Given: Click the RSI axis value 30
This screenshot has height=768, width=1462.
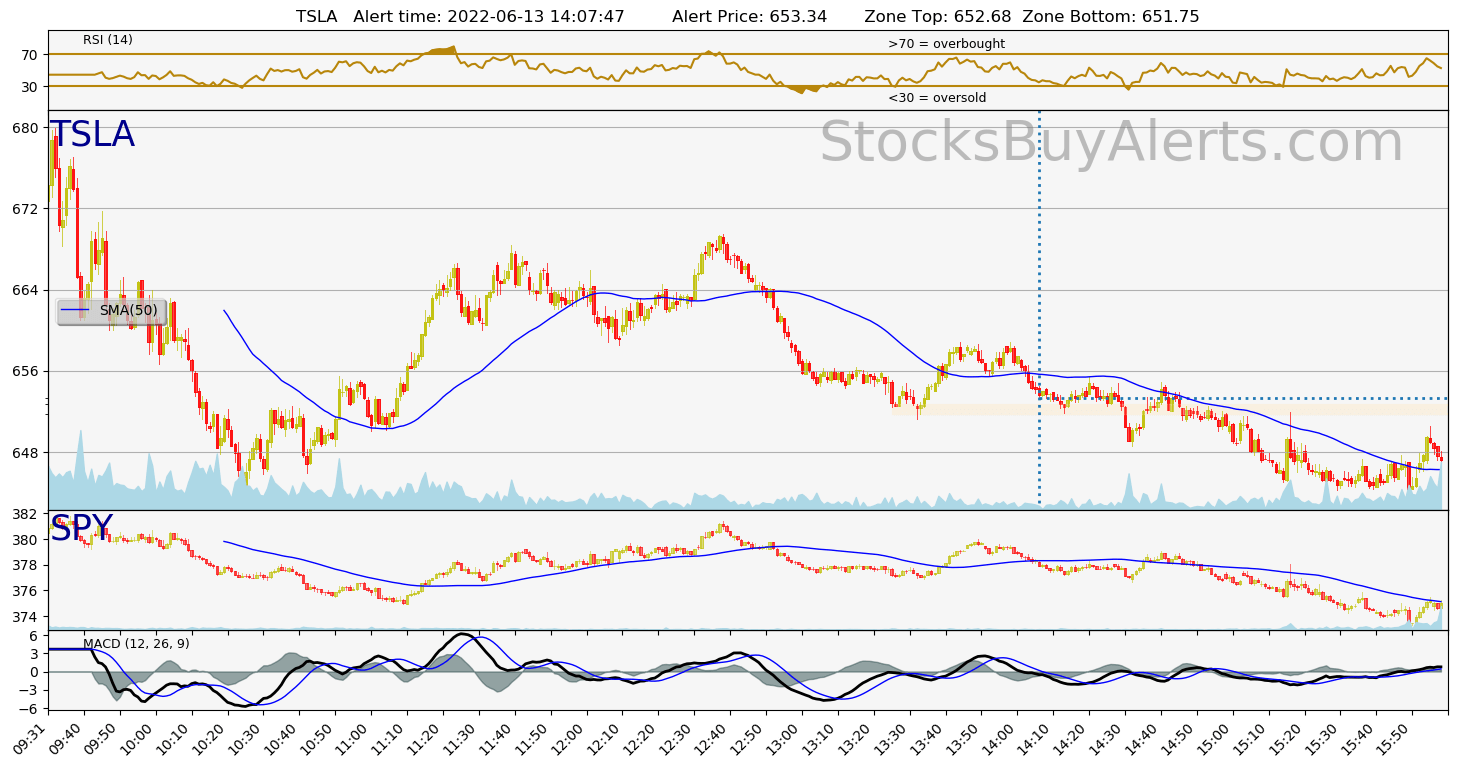Looking at the screenshot, I should (x=28, y=87).
